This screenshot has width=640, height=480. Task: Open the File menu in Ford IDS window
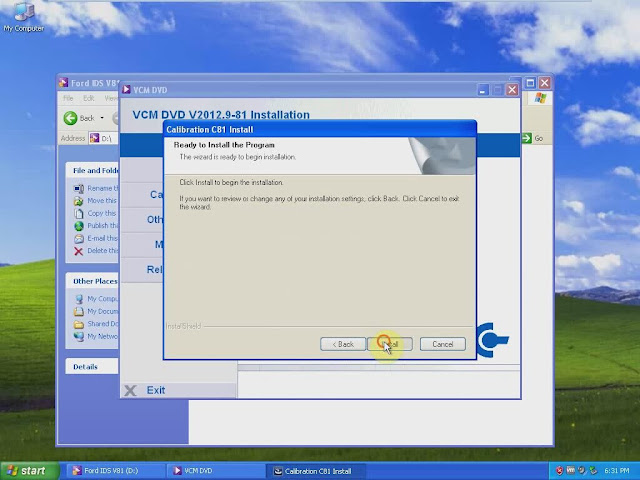coord(68,98)
